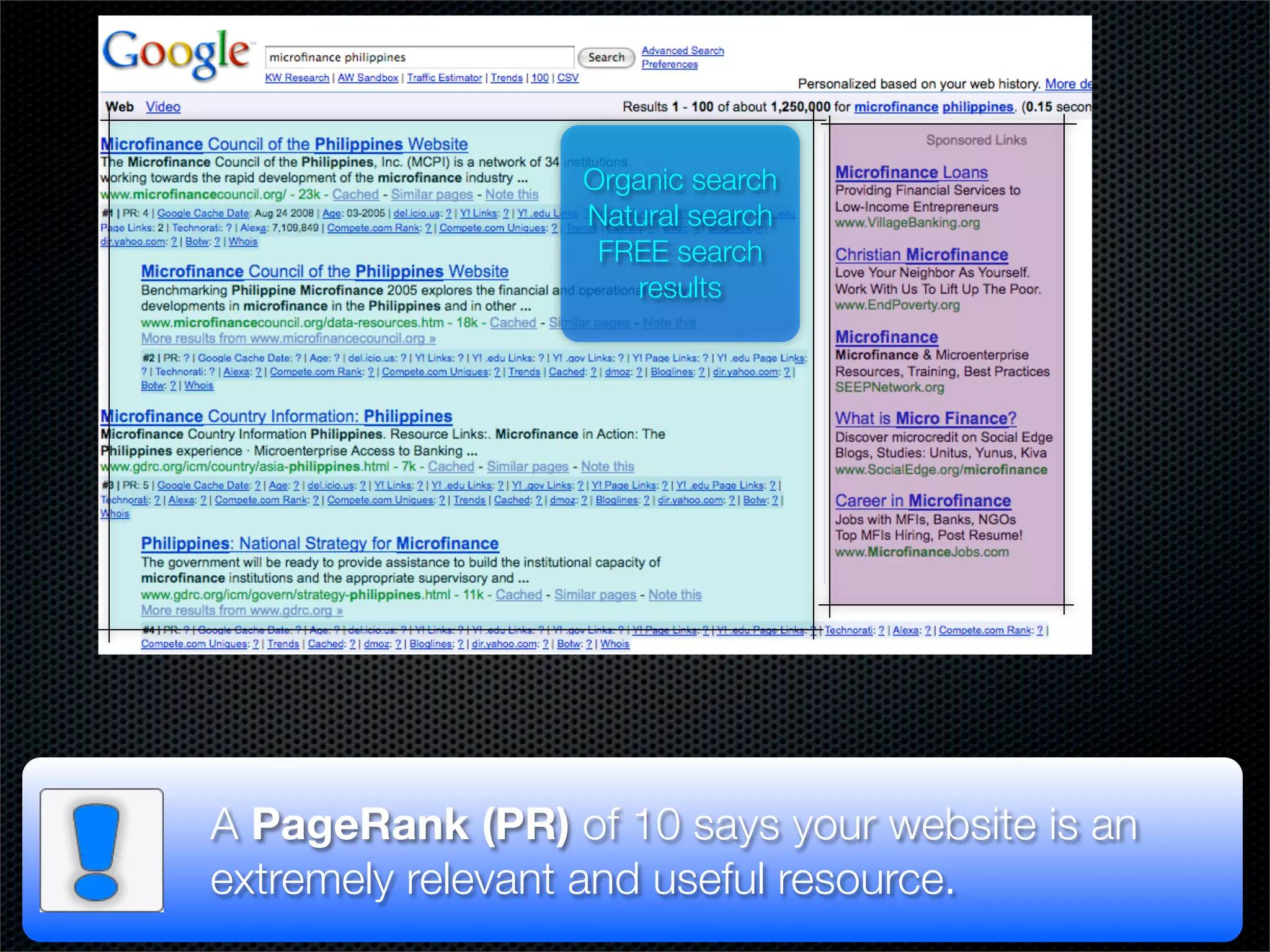Click Technorati link in result #4 stats
The height and width of the screenshot is (952, 1270).
pos(848,630)
